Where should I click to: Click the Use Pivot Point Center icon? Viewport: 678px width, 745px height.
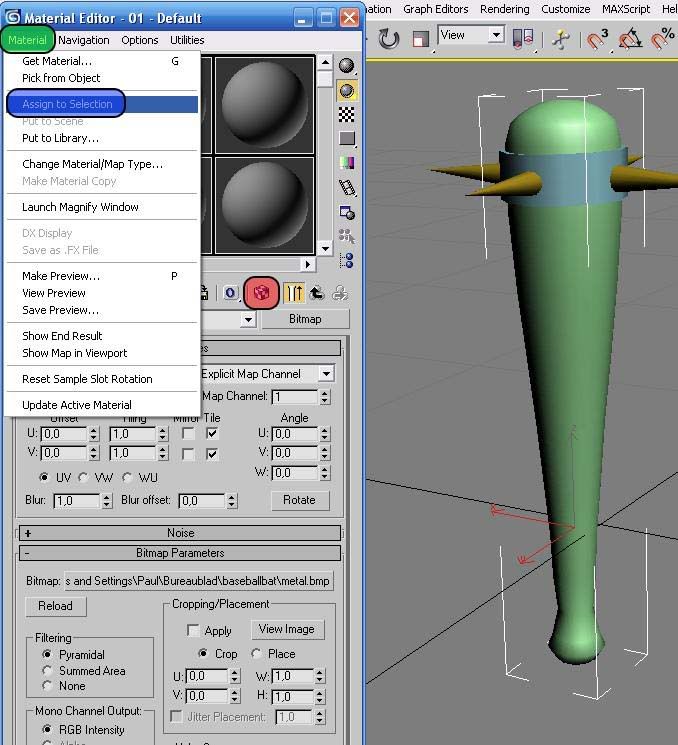point(523,39)
